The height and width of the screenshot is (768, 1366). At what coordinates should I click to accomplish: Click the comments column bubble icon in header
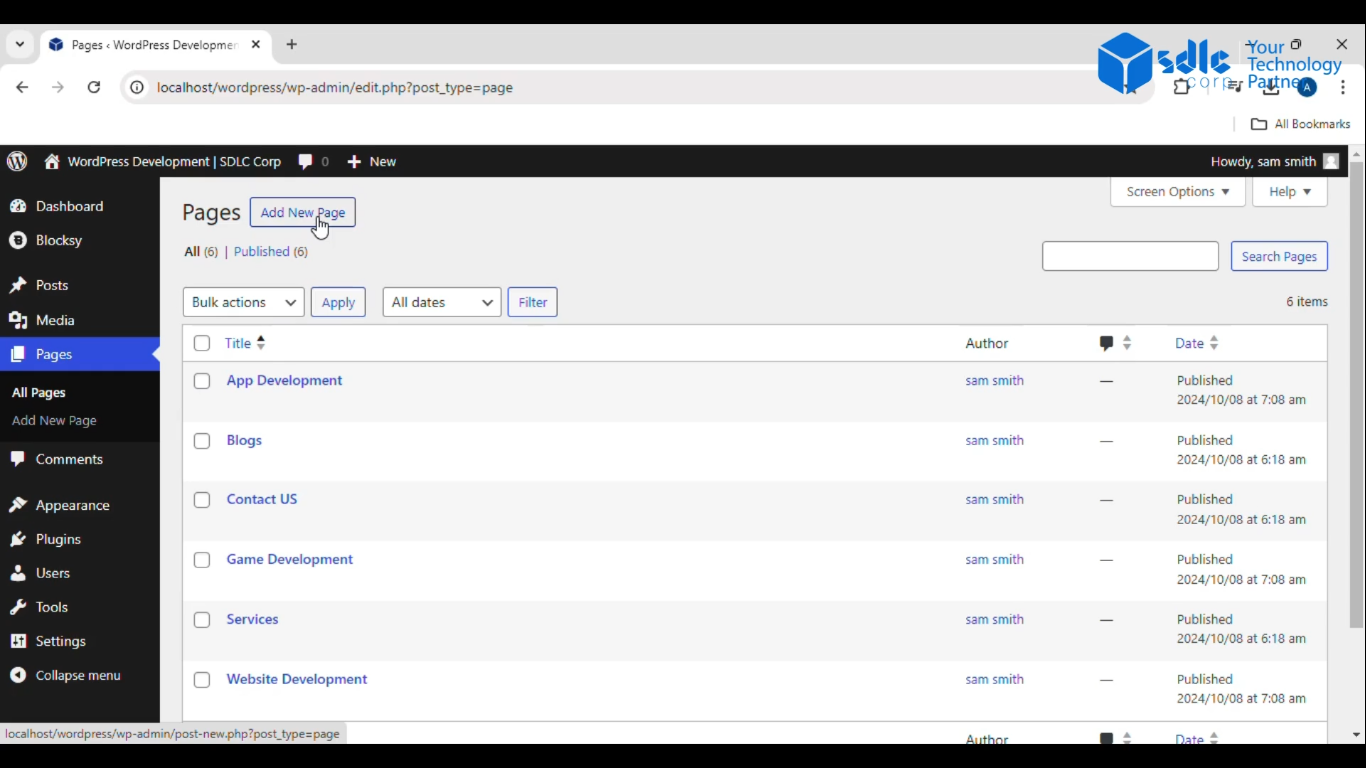click(x=1106, y=343)
